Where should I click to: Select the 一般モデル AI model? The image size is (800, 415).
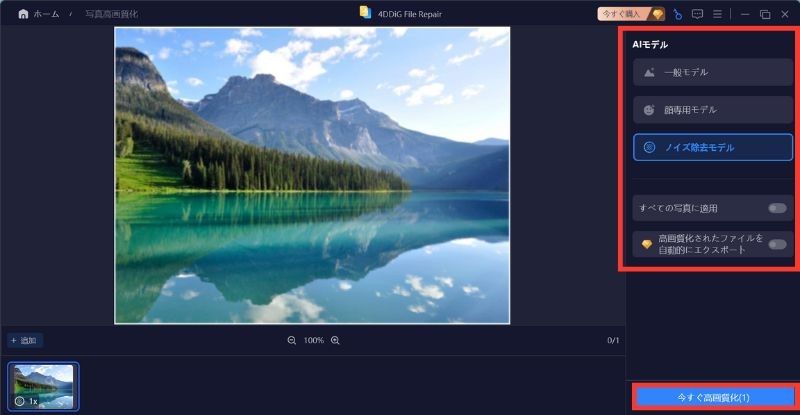(713, 72)
